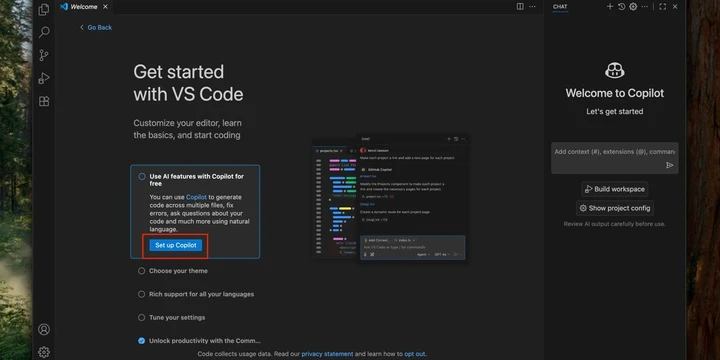720x360 pixels.
Task: Mark the Use AI features step circle
Action: point(142,176)
